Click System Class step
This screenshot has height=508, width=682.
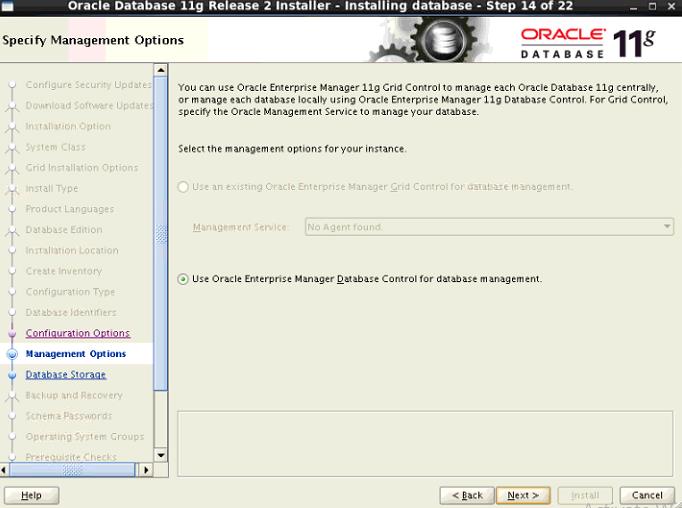pyautogui.click(x=55, y=147)
